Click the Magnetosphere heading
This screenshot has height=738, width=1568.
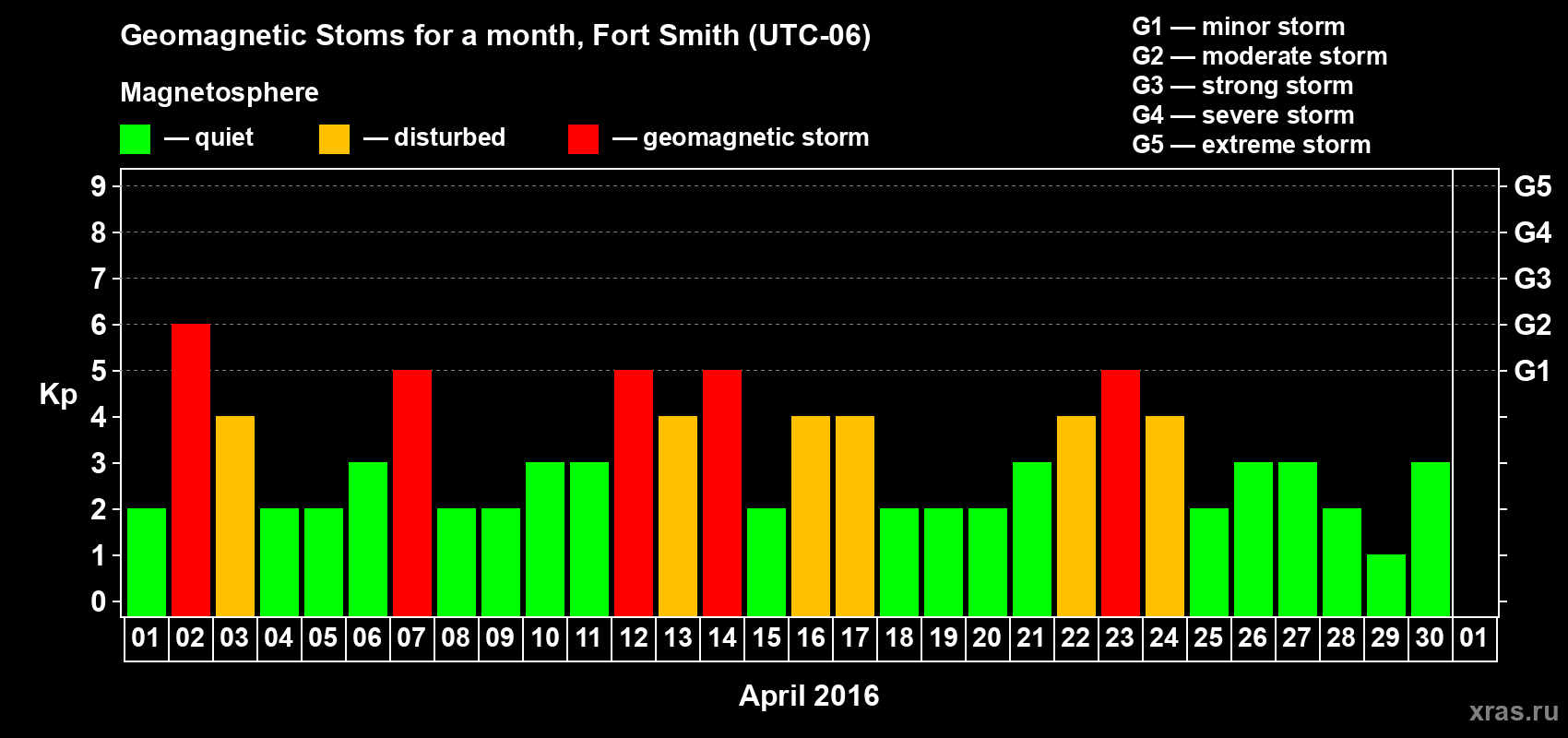point(220,92)
